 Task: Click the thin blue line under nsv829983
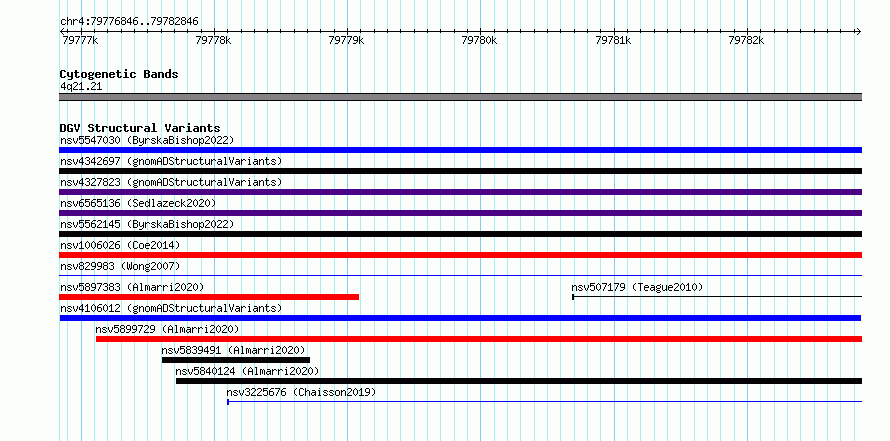pos(460,276)
